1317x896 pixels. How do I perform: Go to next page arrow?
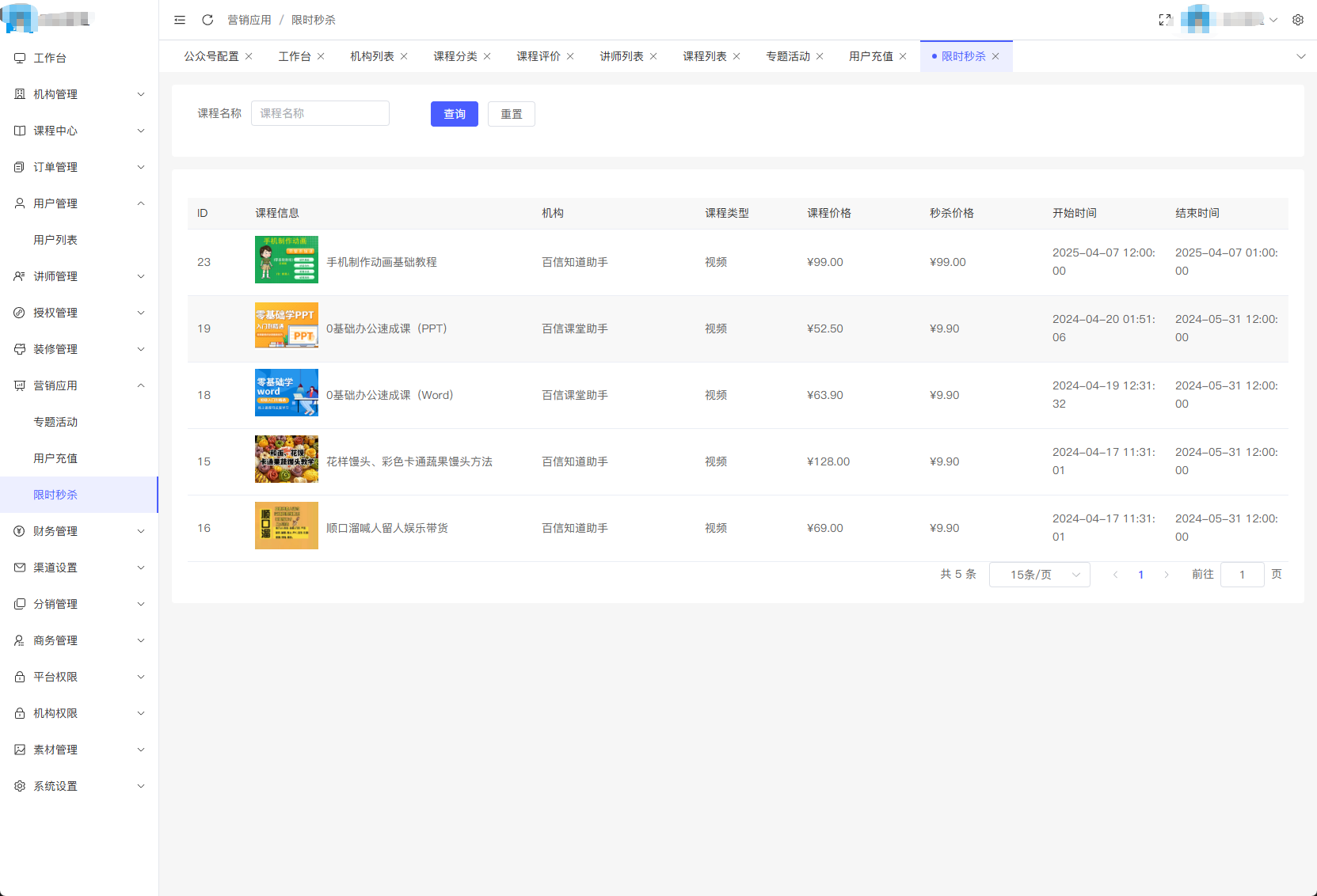click(x=1166, y=575)
